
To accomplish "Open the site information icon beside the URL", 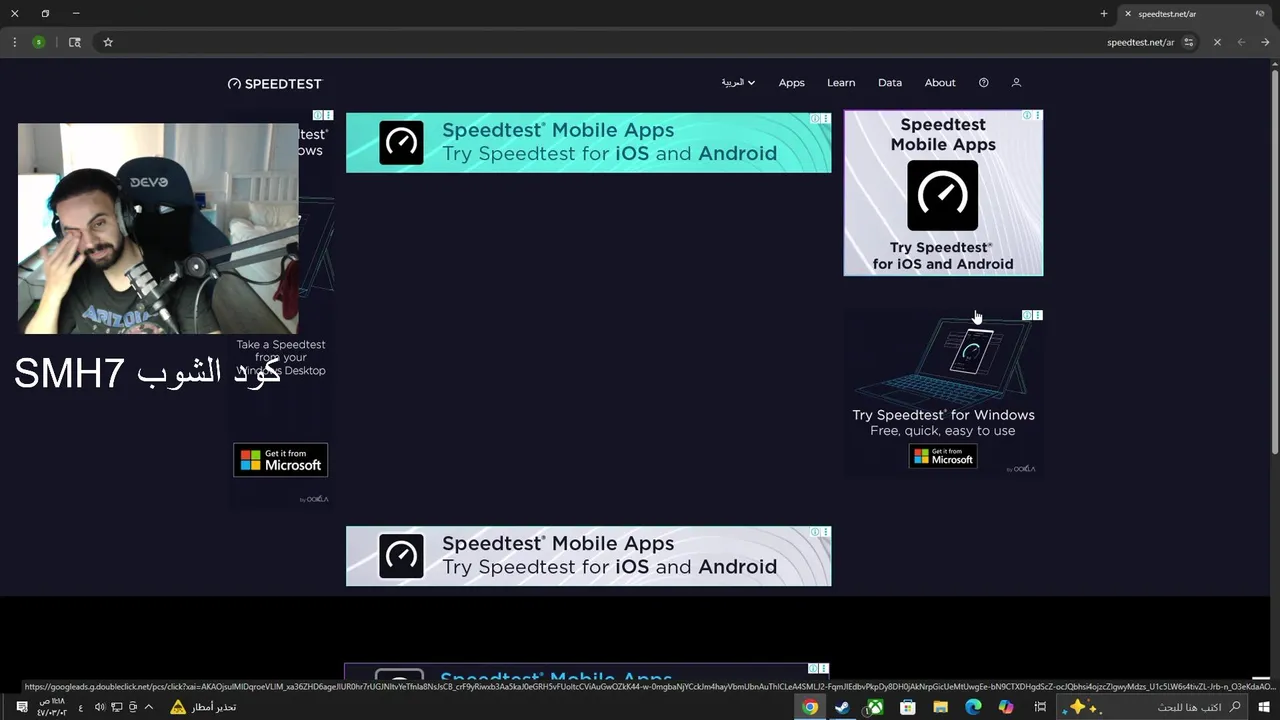I will click(1189, 42).
